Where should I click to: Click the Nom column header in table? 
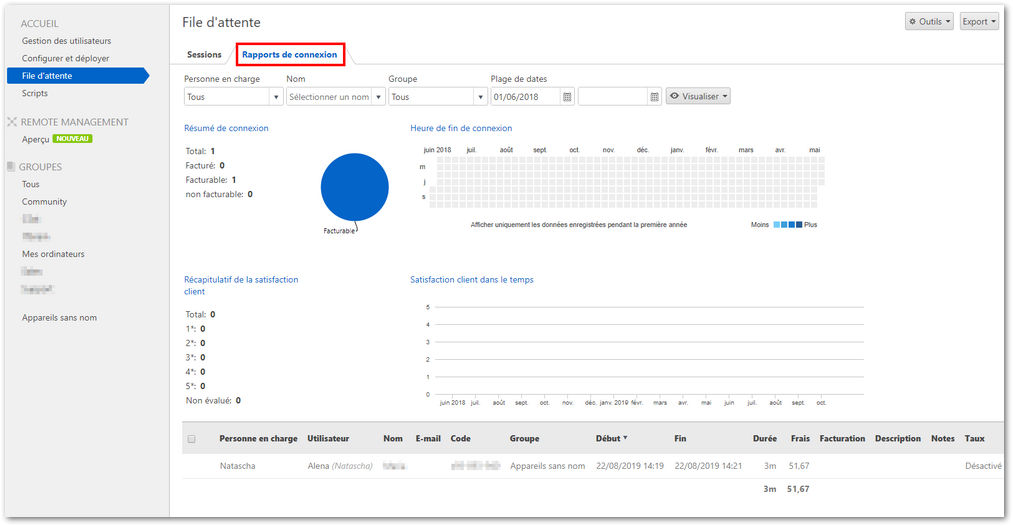pos(393,438)
